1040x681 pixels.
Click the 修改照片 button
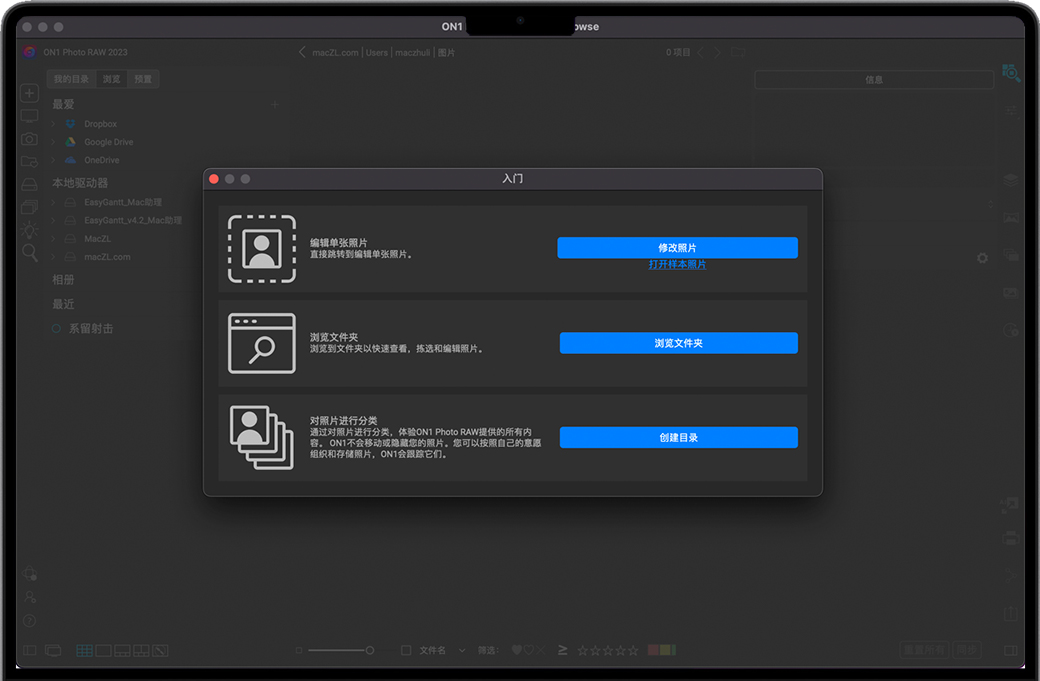tap(677, 248)
